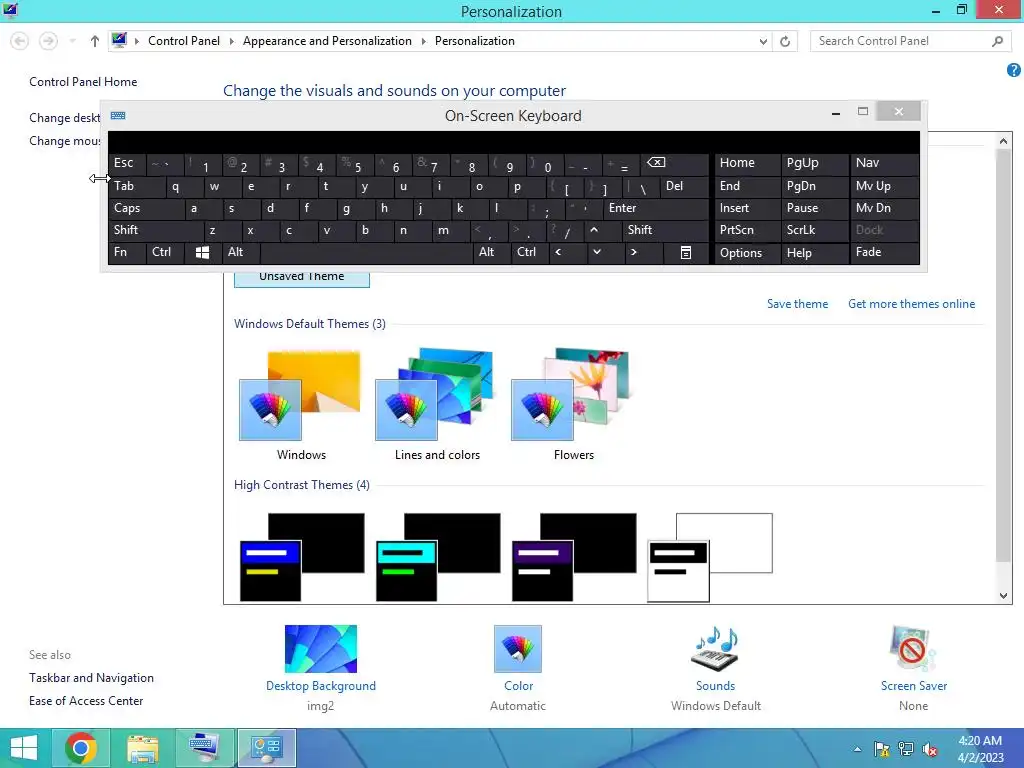This screenshot has width=1024, height=768.
Task: Toggle the Fn key on keyboard
Action: tap(127, 252)
